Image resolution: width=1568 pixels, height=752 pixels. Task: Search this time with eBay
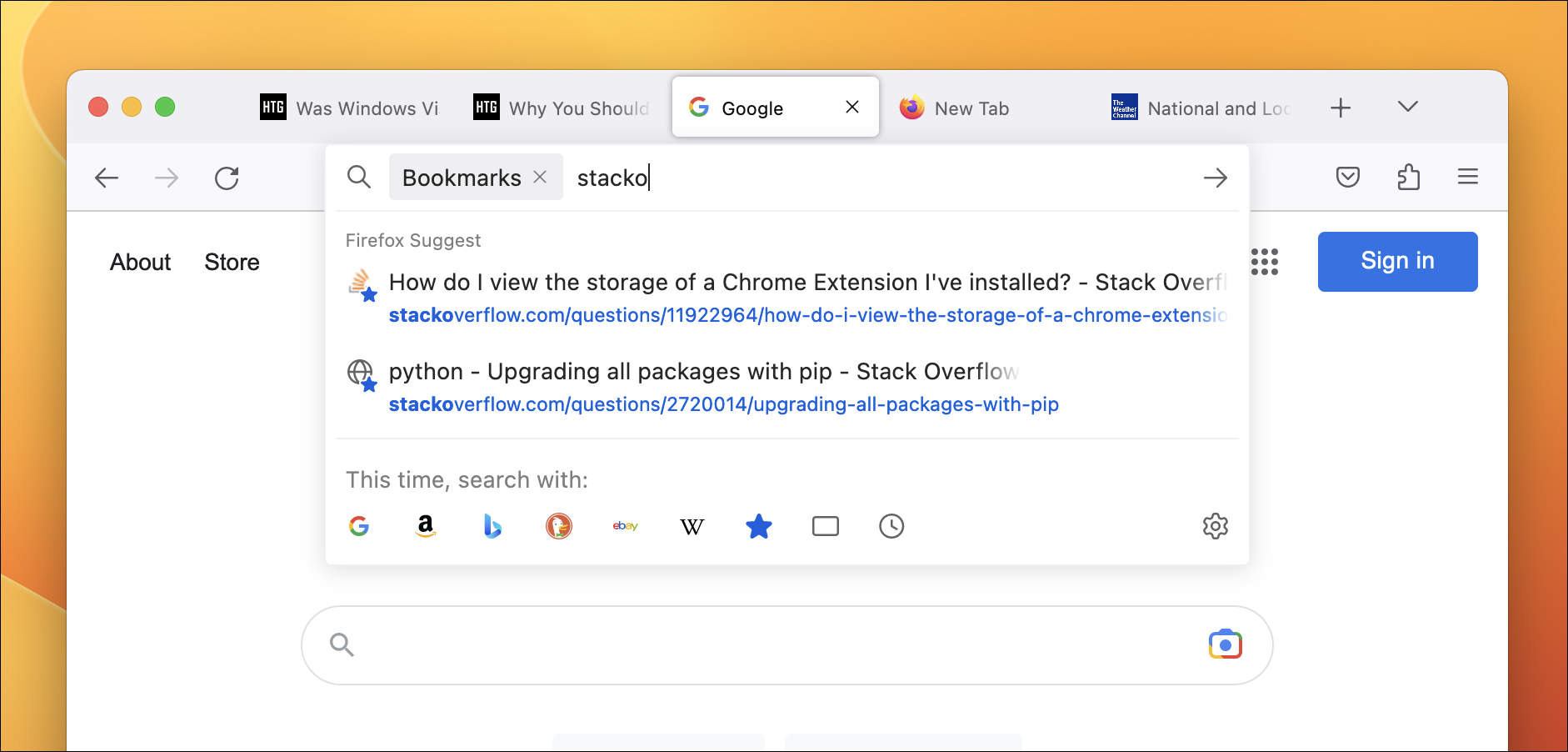(x=626, y=526)
